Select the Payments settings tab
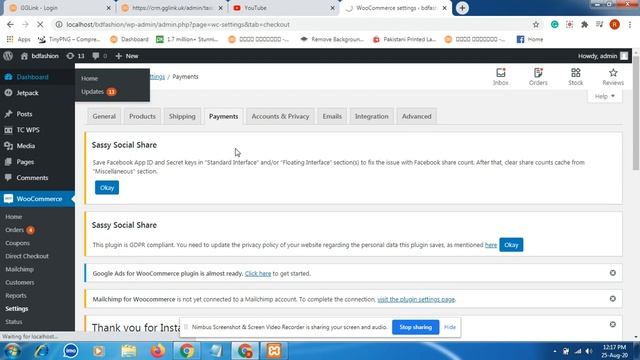 223,116
